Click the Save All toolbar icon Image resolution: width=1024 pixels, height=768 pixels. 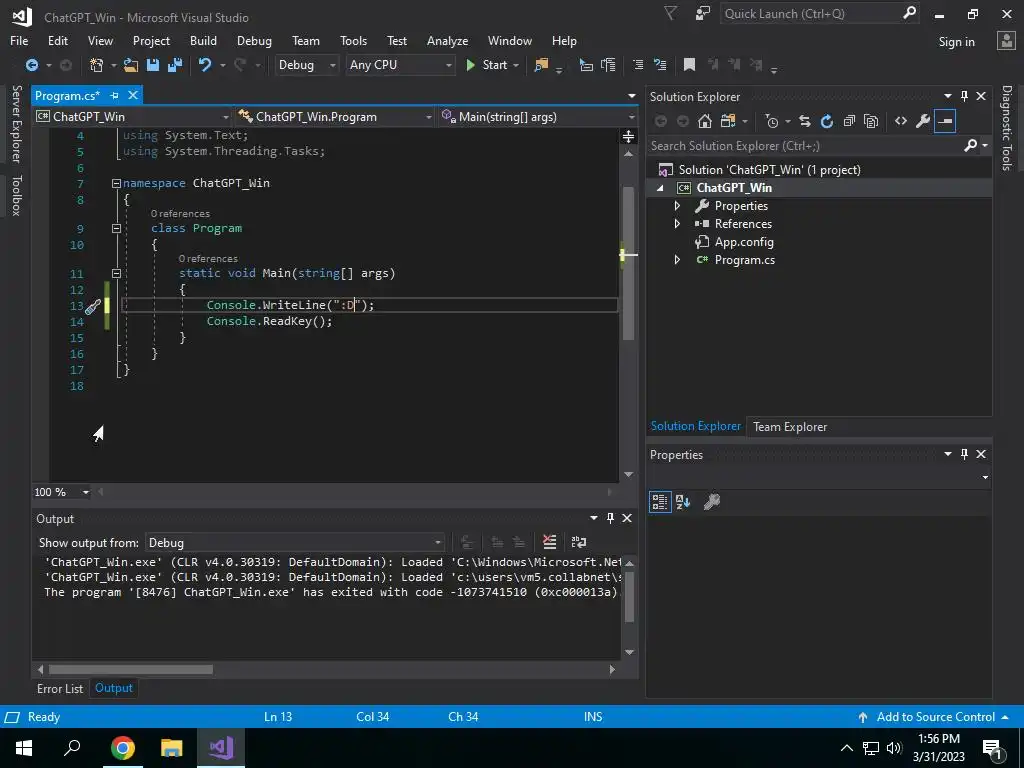point(175,65)
